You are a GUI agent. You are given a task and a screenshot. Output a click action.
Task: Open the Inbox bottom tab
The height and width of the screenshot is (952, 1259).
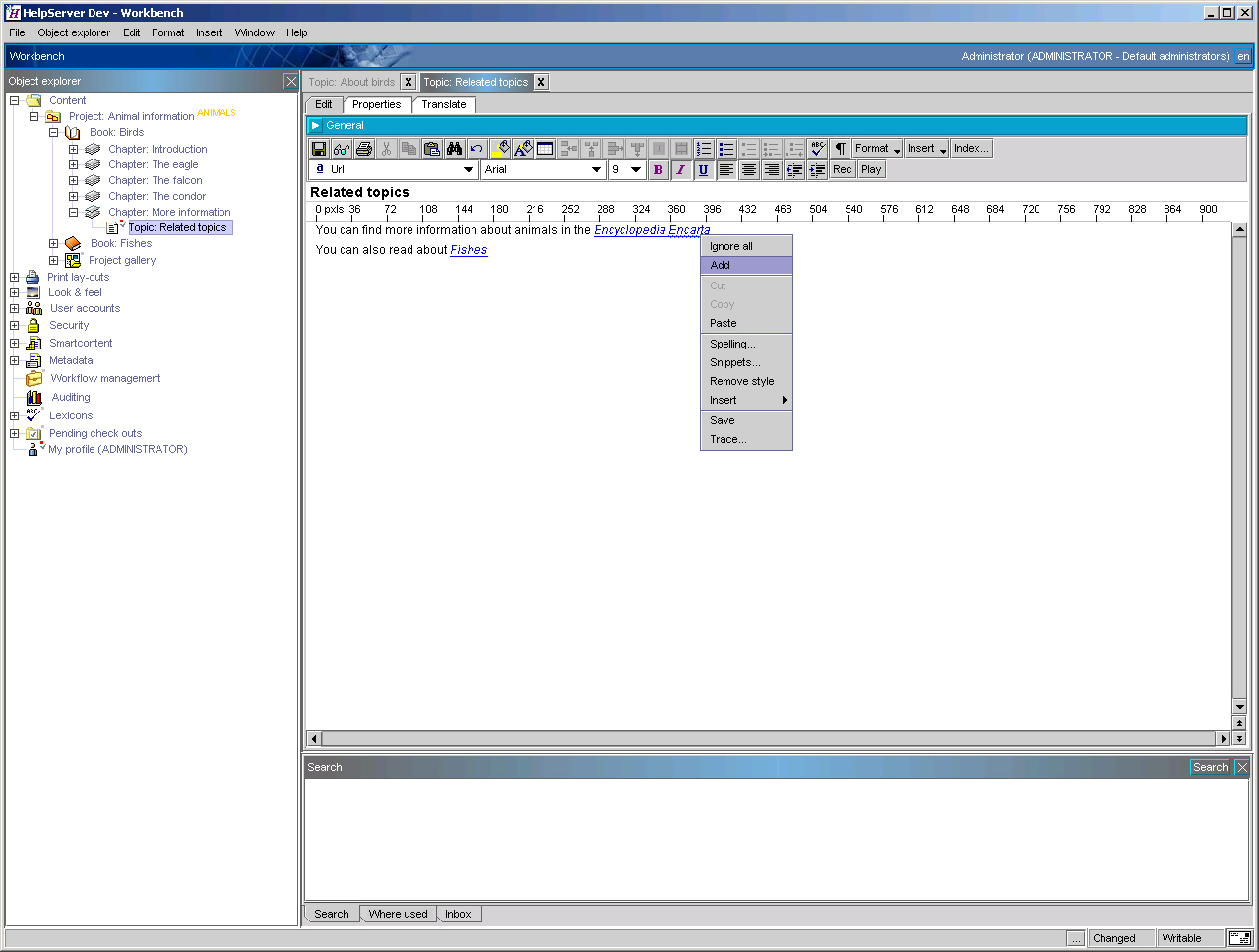tap(458, 914)
